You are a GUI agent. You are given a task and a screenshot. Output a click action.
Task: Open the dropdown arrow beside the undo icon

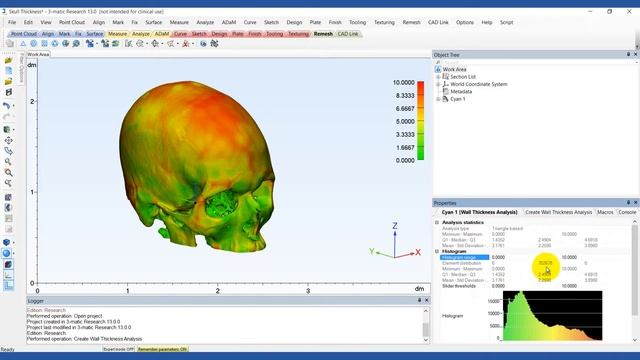(x=13, y=106)
